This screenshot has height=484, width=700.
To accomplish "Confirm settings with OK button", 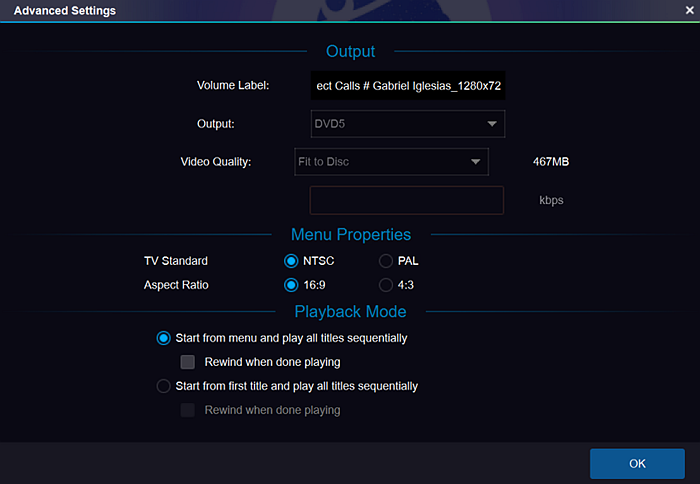I will pyautogui.click(x=637, y=463).
